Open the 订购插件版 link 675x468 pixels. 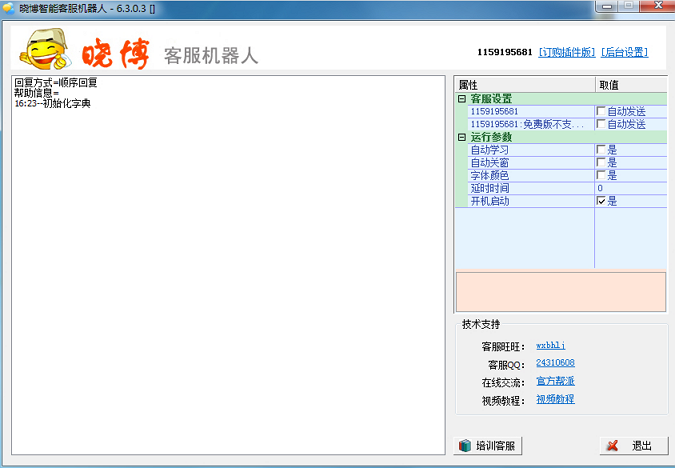pos(566,52)
